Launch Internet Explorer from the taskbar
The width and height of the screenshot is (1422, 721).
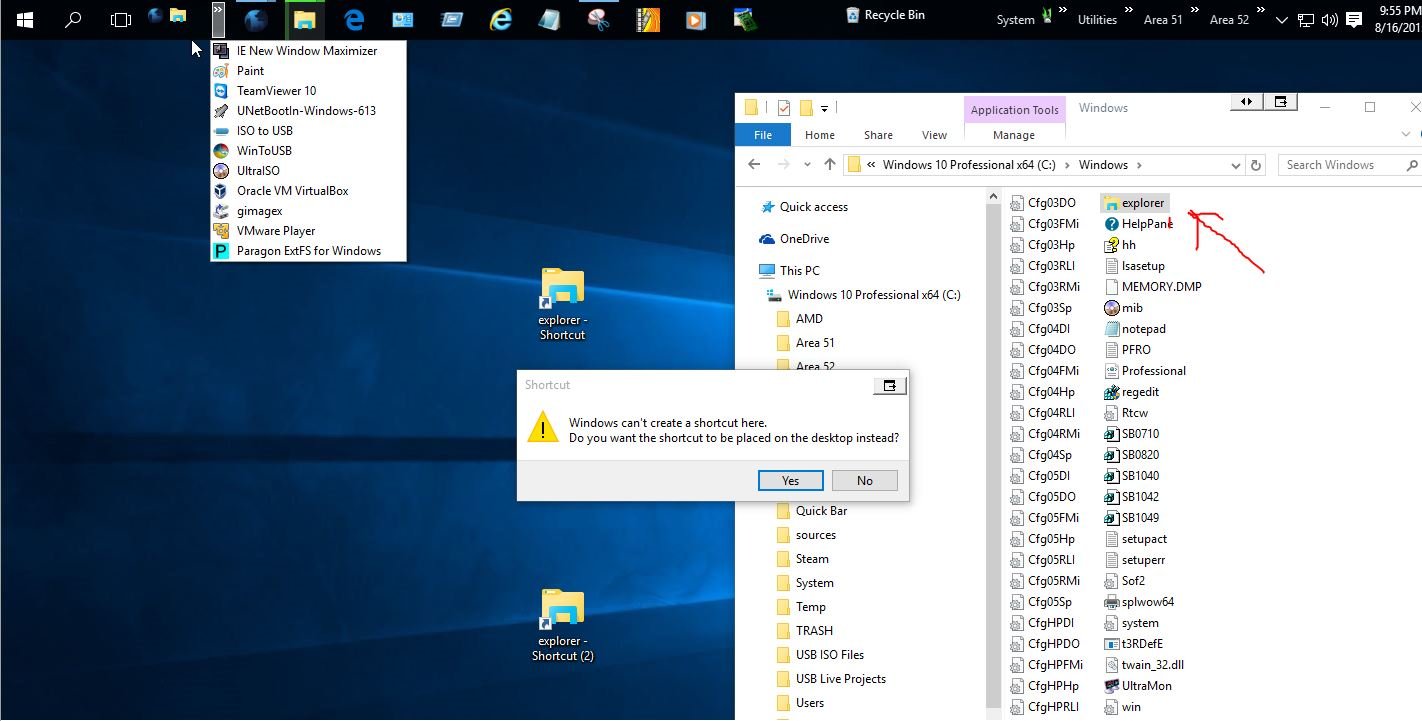click(500, 19)
